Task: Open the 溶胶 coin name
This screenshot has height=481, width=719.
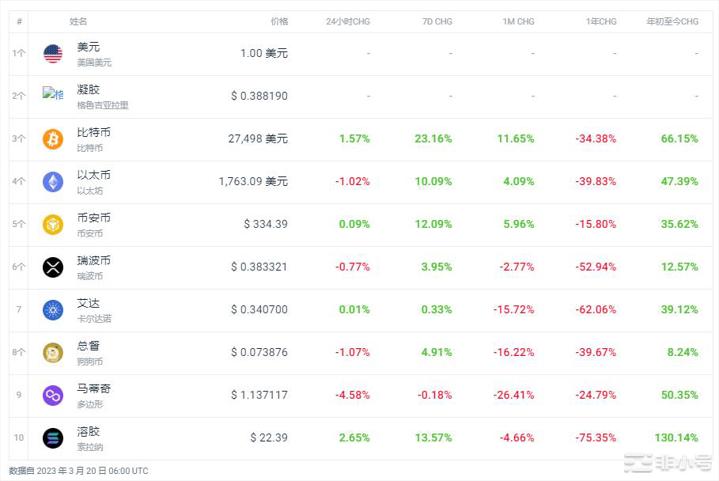Action: [88, 431]
